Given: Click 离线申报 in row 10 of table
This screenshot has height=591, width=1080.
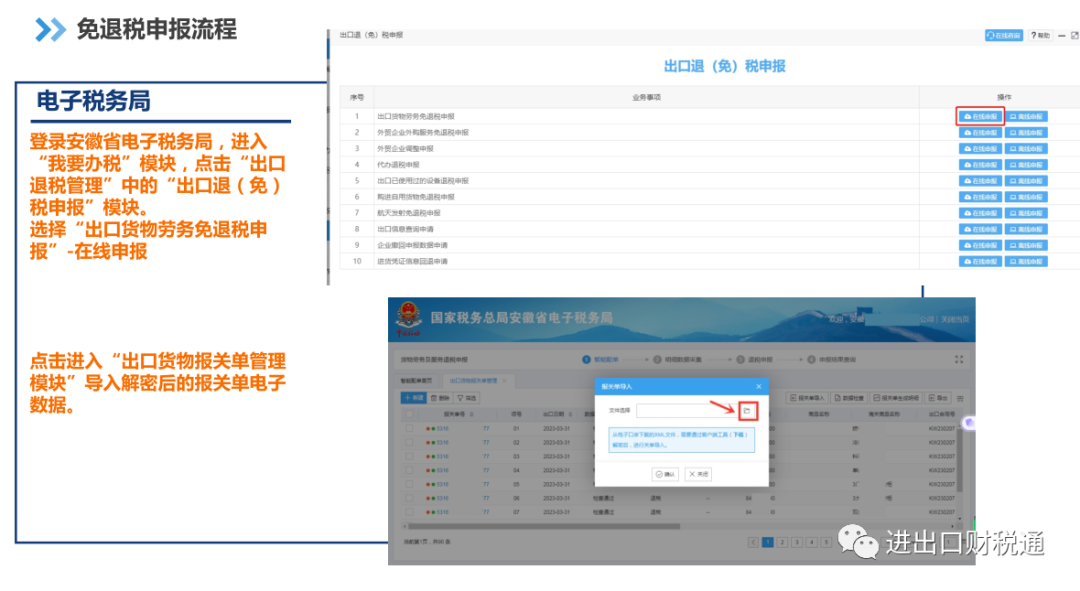Looking at the screenshot, I should [1026, 261].
